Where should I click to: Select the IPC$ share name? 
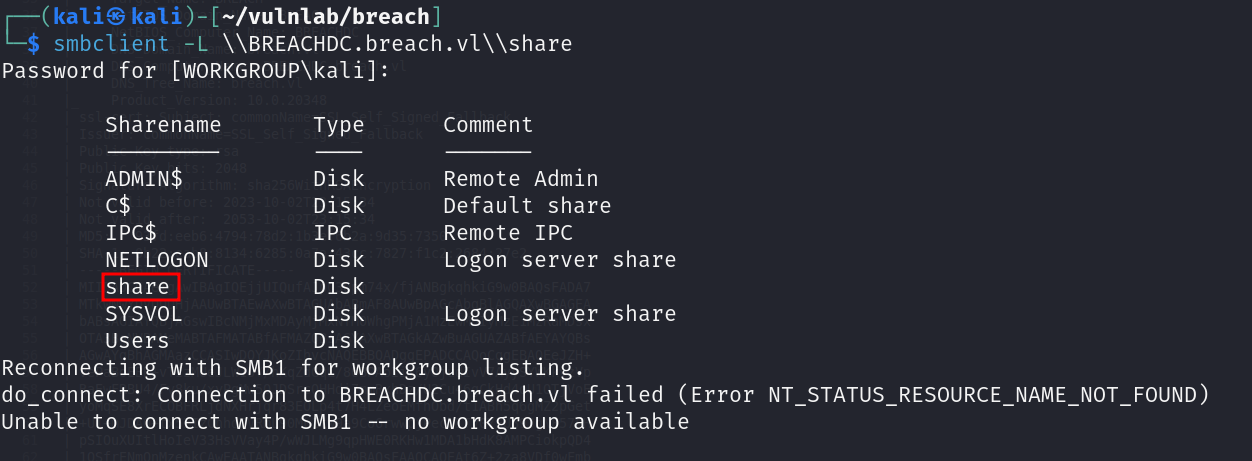(x=131, y=233)
